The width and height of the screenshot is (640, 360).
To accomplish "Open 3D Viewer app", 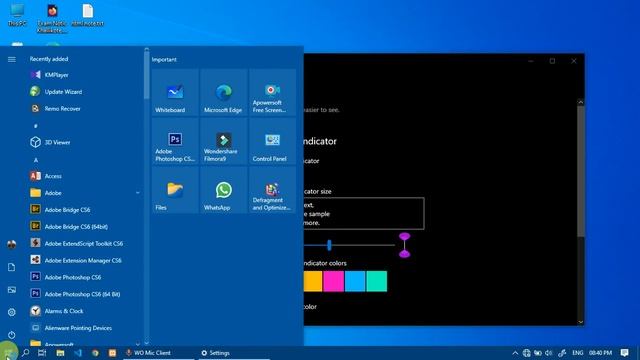I will click(84, 142).
